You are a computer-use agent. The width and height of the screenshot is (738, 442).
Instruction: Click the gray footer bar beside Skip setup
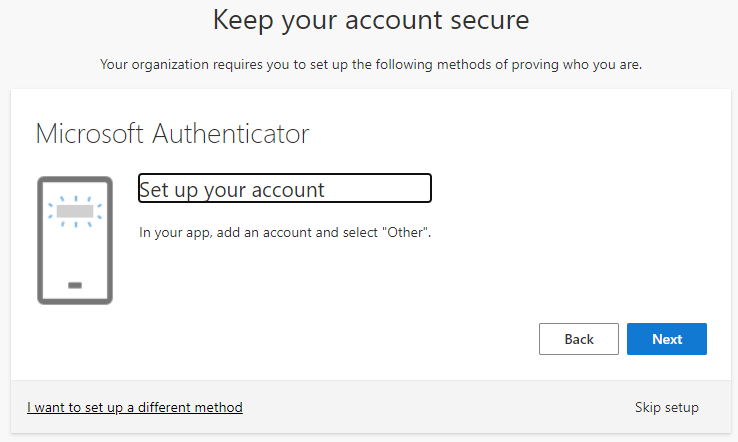coord(450,407)
